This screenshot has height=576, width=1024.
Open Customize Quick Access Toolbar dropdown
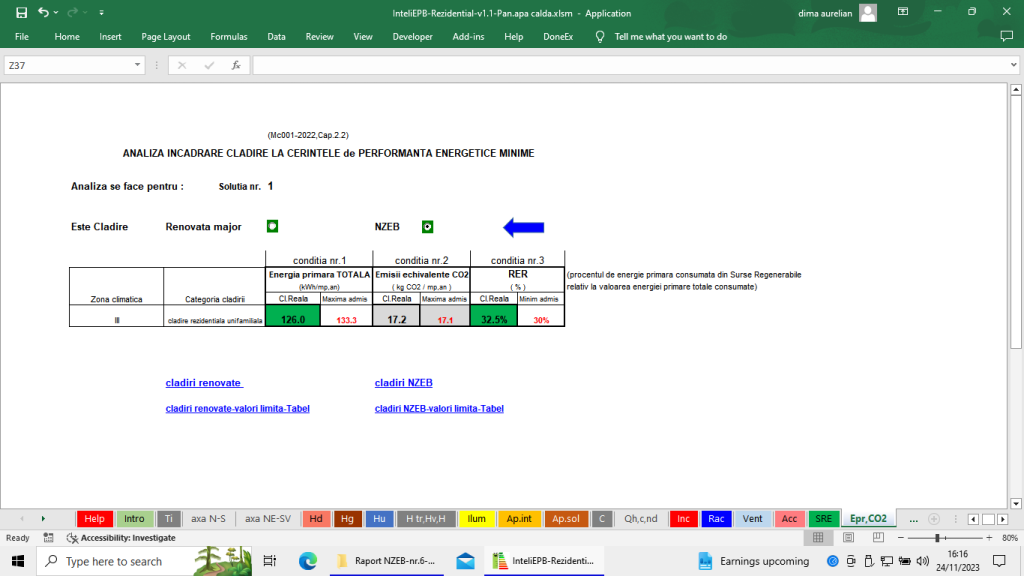click(x=102, y=13)
